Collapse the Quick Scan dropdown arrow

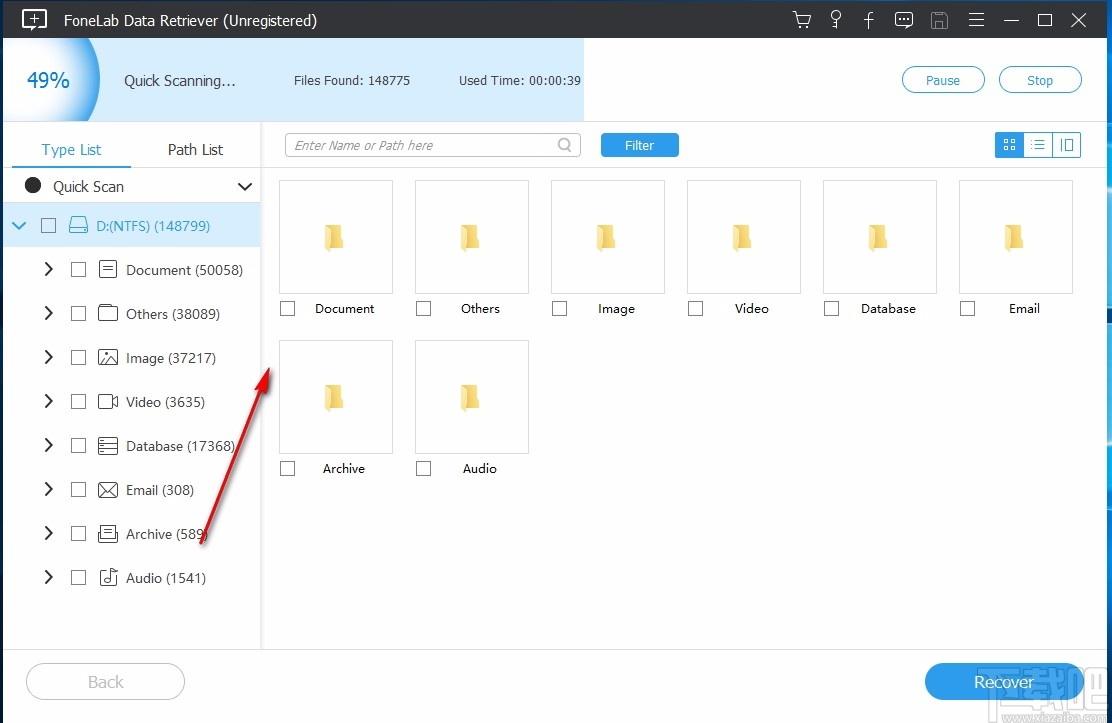click(x=245, y=187)
